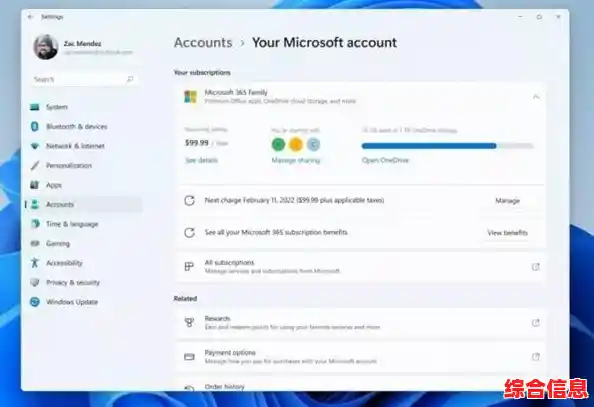Click the Your subscriptions heading

coord(202,72)
